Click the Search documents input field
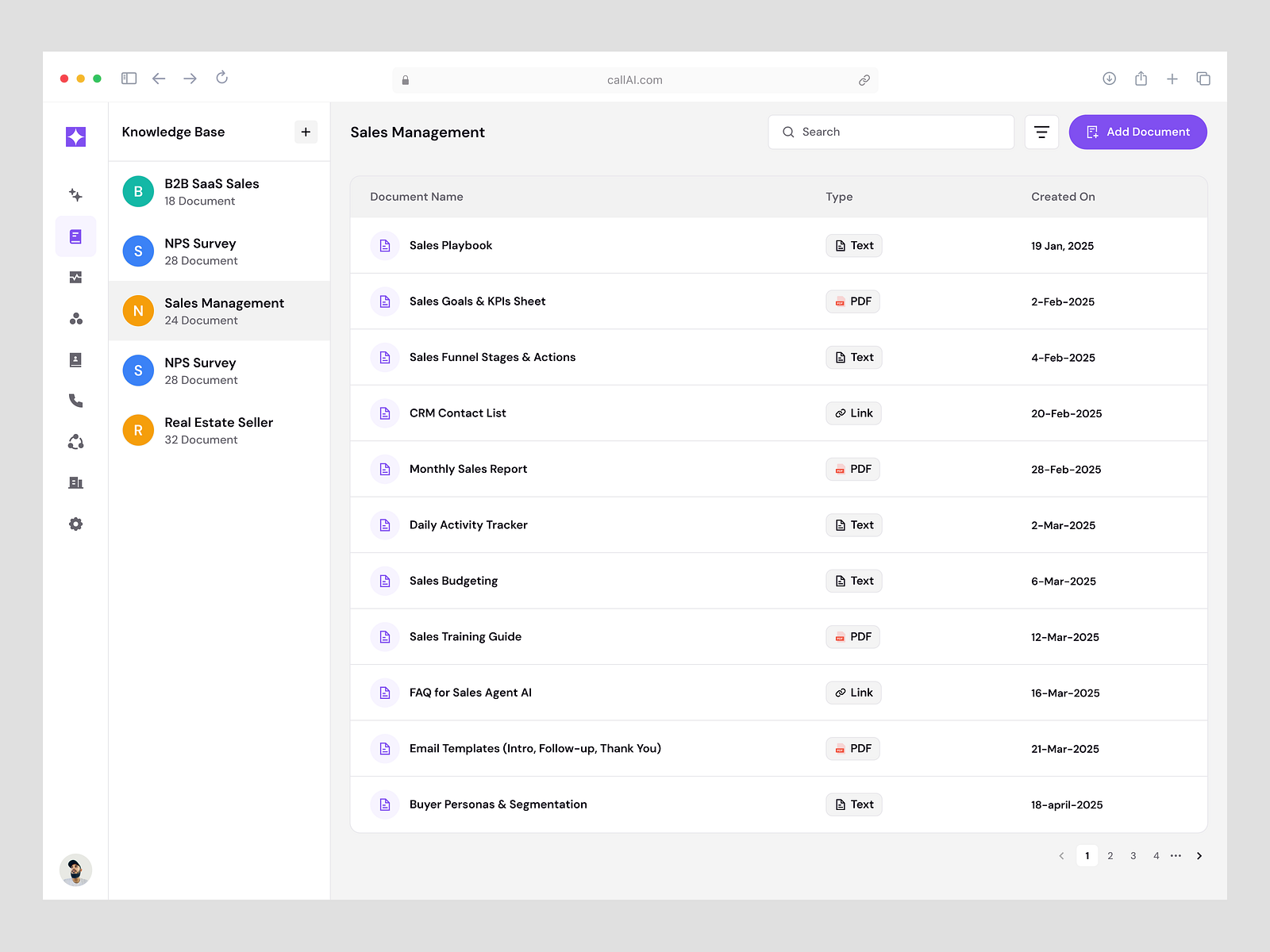Image resolution: width=1270 pixels, height=952 pixels. [891, 132]
